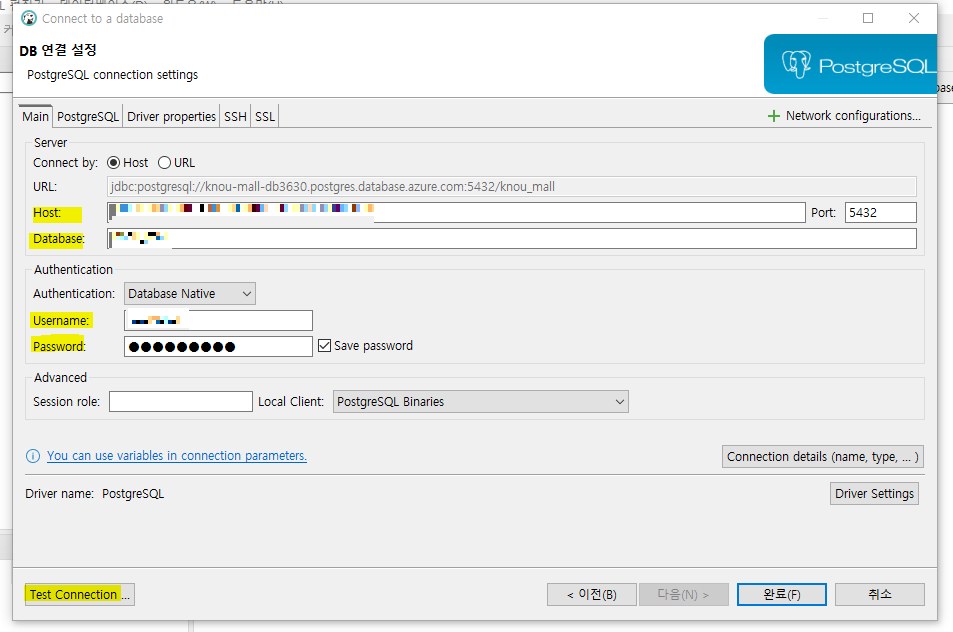Select the Host connect-by radio button
The height and width of the screenshot is (632, 953).
(113, 163)
